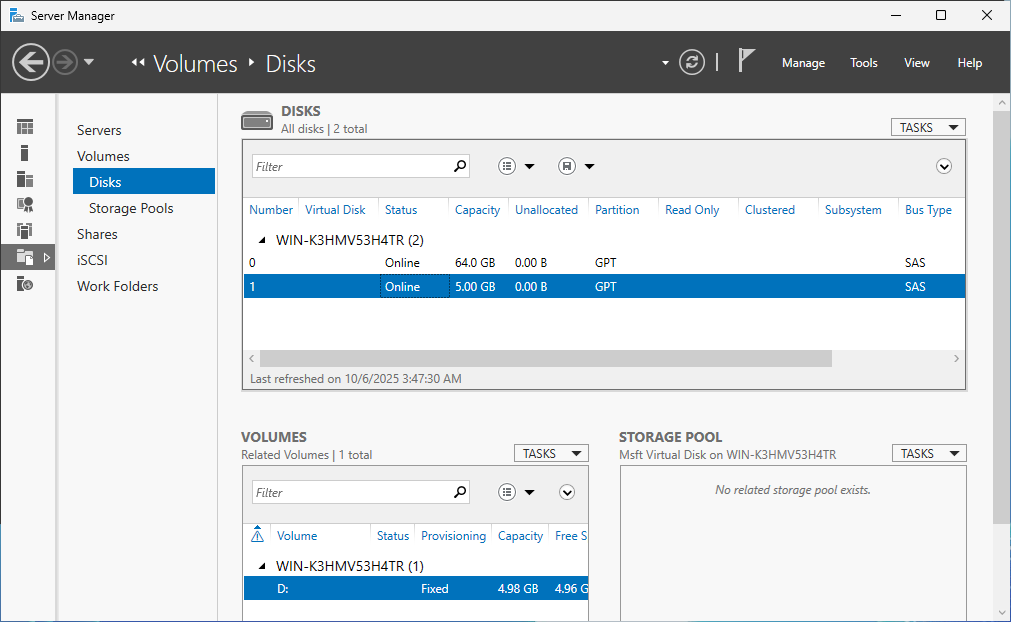Open navigation history dropdown arrow
The height and width of the screenshot is (622, 1011).
pyautogui.click(x=89, y=63)
